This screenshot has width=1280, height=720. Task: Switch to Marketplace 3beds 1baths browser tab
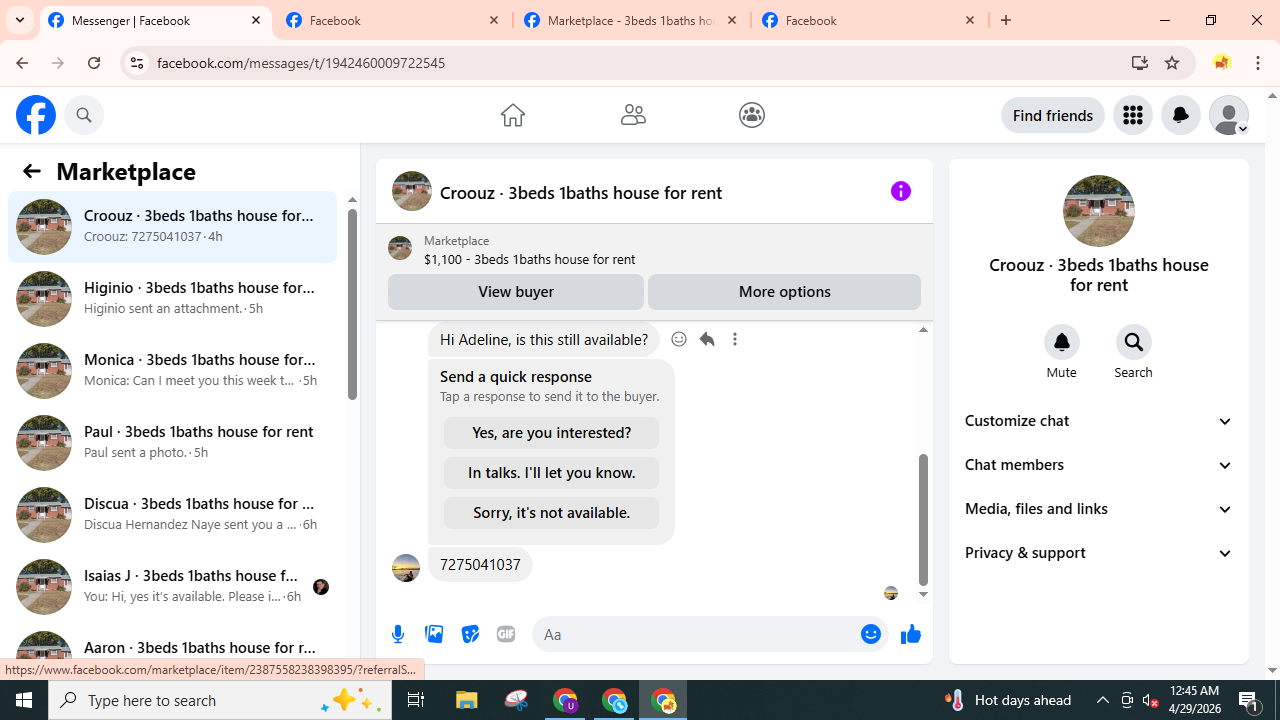pos(631,20)
